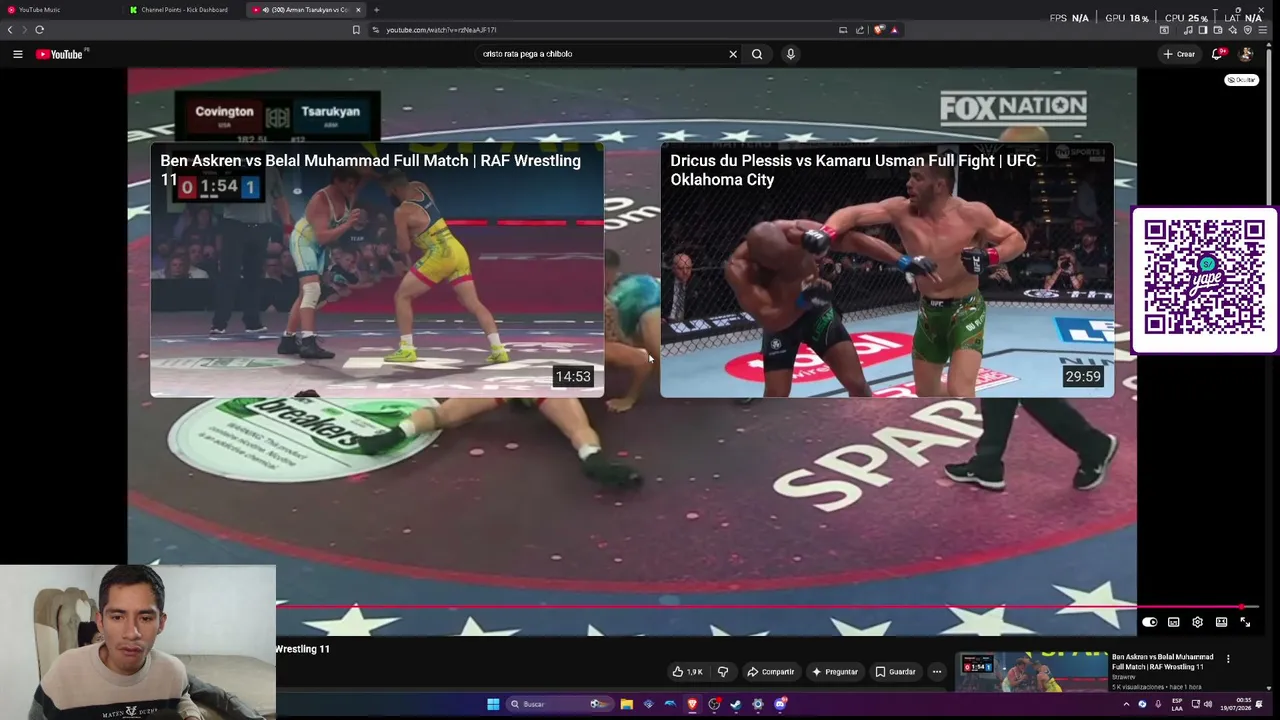Open YouTube notifications bell
This screenshot has height=720, width=1280.
(1218, 54)
